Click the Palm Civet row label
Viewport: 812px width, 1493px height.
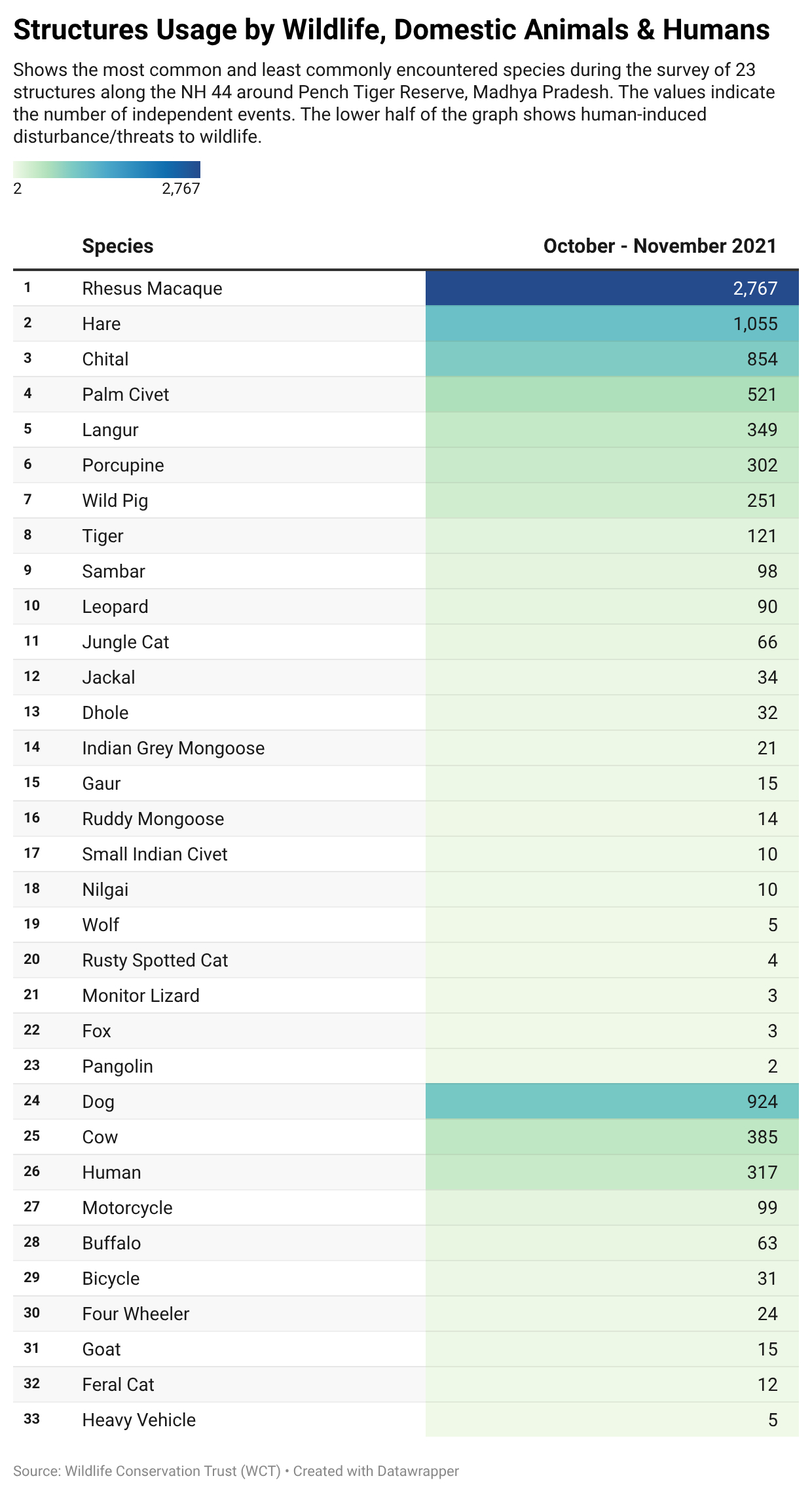(x=126, y=395)
